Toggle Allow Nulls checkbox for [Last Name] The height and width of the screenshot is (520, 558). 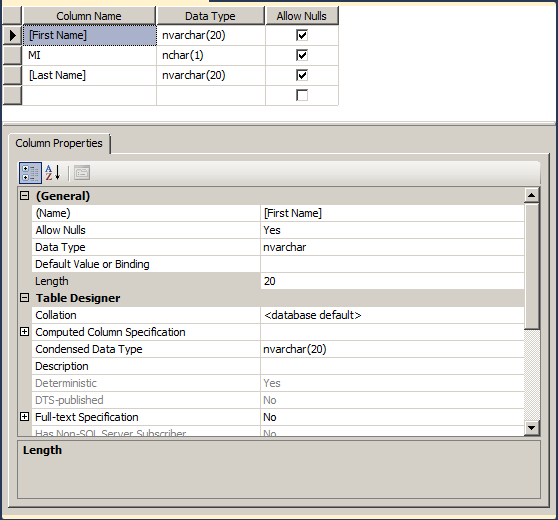click(x=302, y=75)
